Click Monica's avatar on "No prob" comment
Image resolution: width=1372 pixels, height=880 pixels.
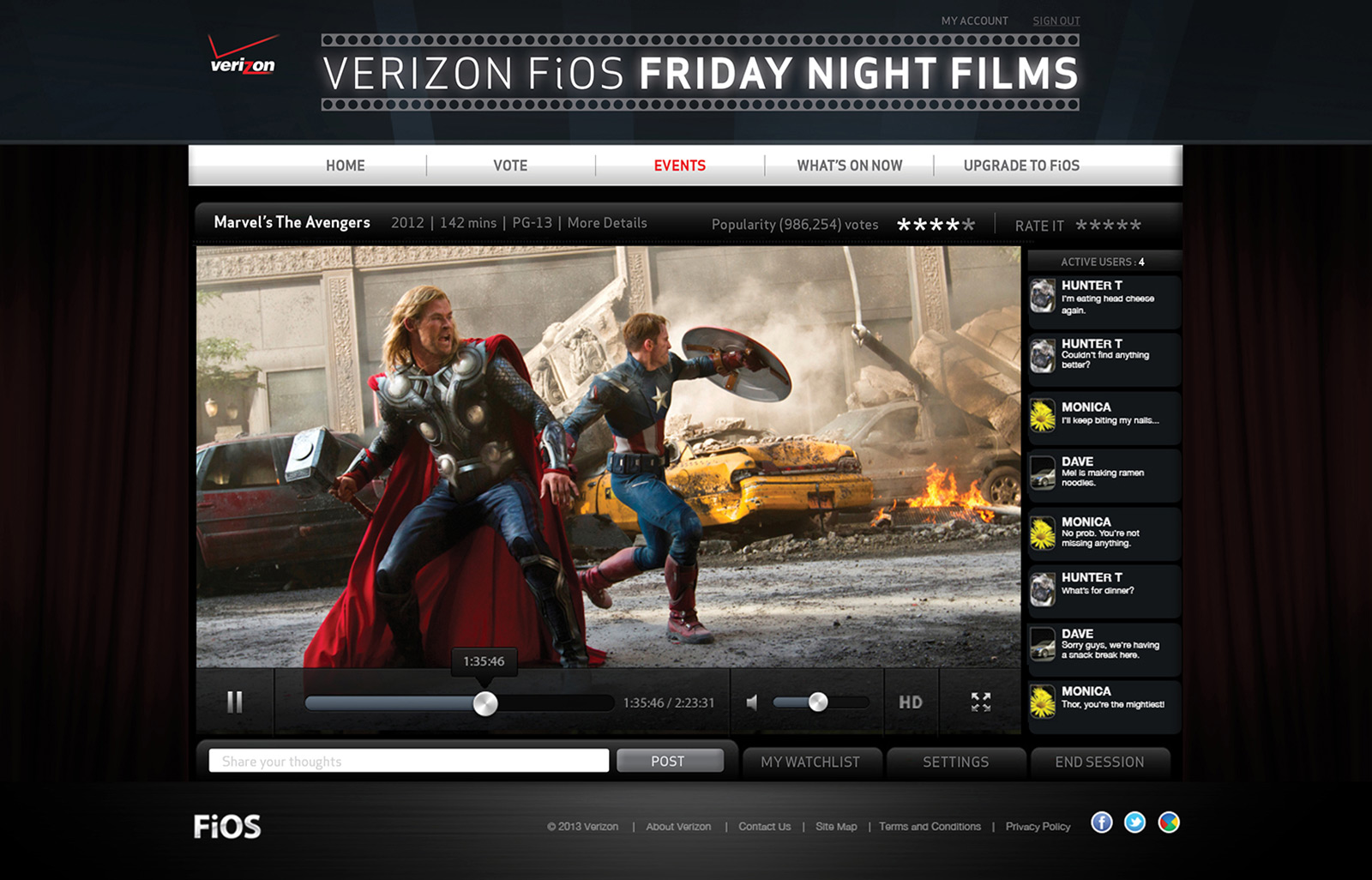tap(1043, 533)
